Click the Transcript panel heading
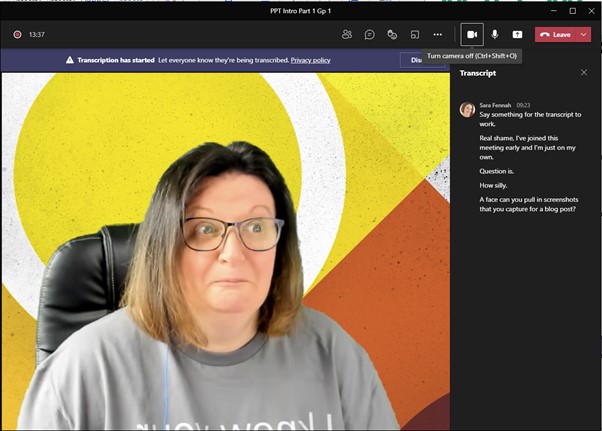 (x=478, y=73)
